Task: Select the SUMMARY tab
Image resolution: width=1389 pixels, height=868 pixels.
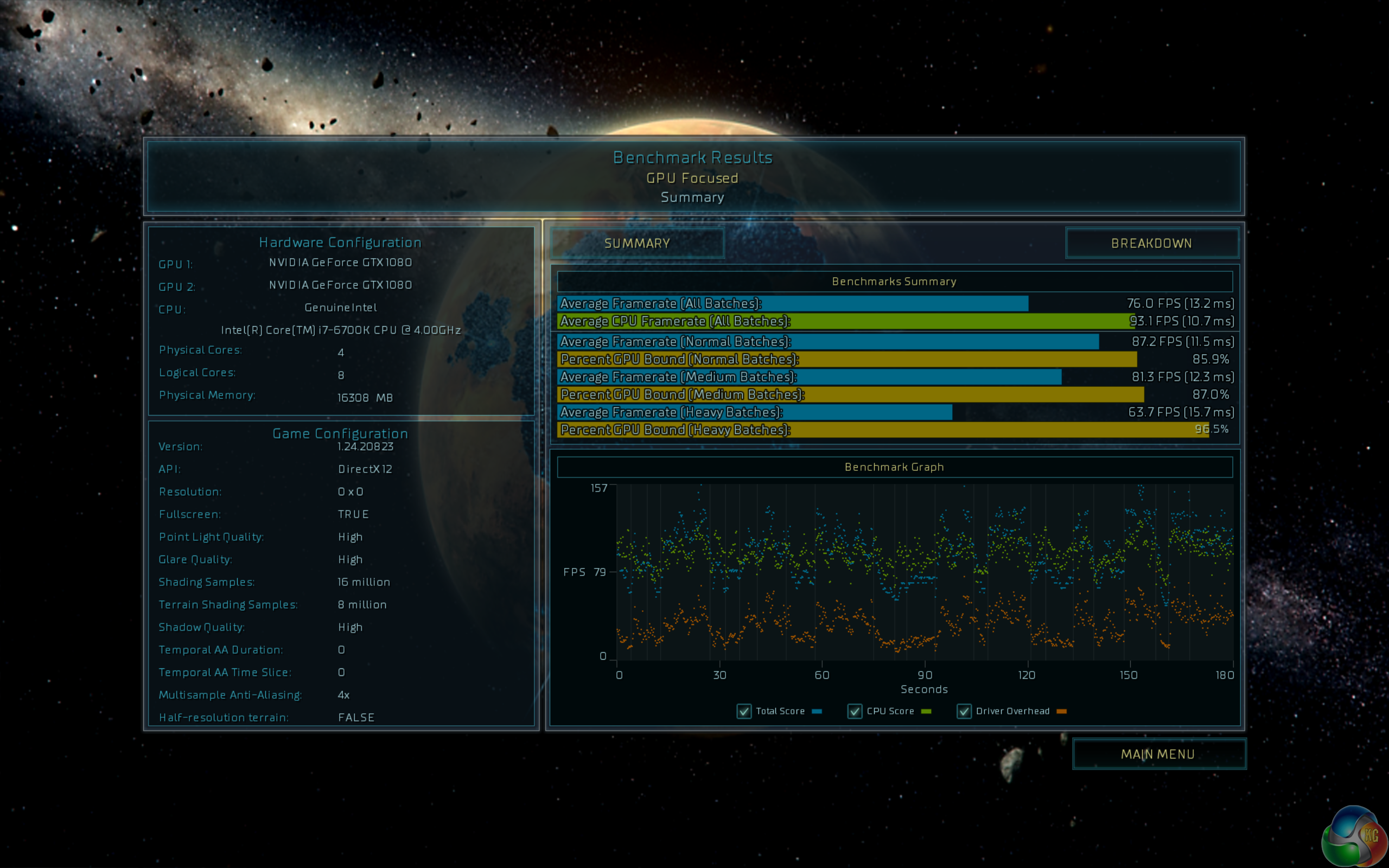Action: 637,244
